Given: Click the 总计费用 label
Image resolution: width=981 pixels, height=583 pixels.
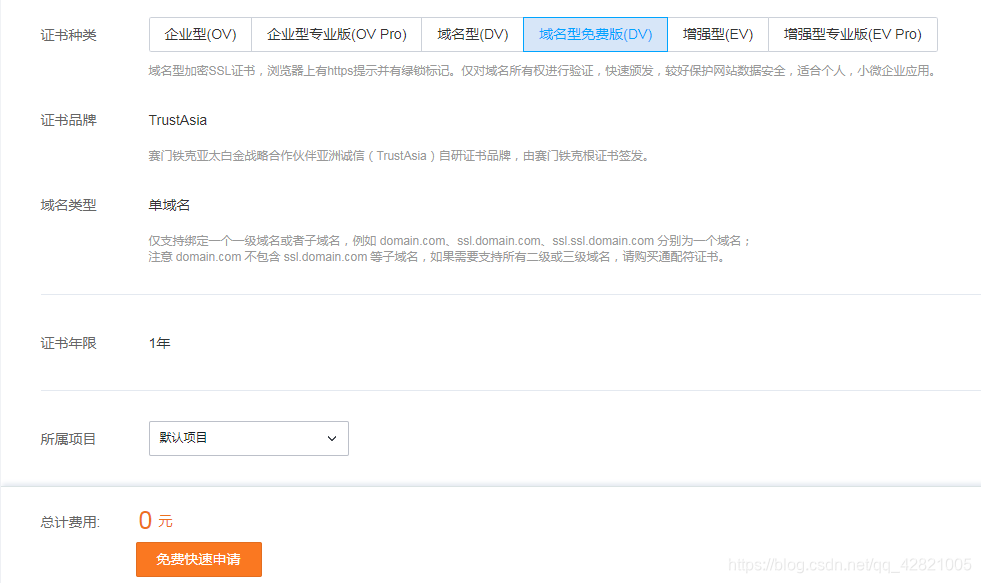Looking at the screenshot, I should click(x=70, y=522).
